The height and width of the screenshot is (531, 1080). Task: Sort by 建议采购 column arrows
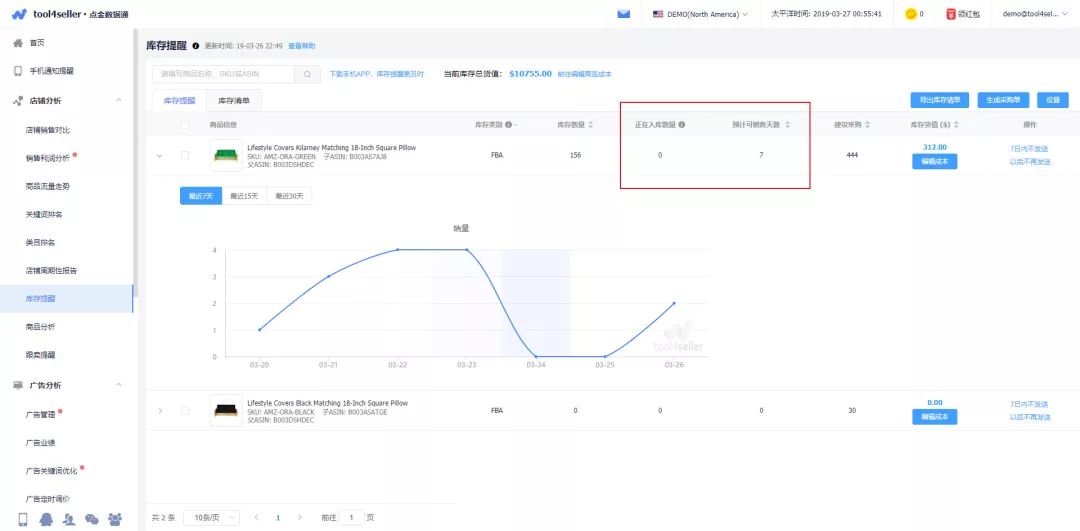click(x=868, y=125)
